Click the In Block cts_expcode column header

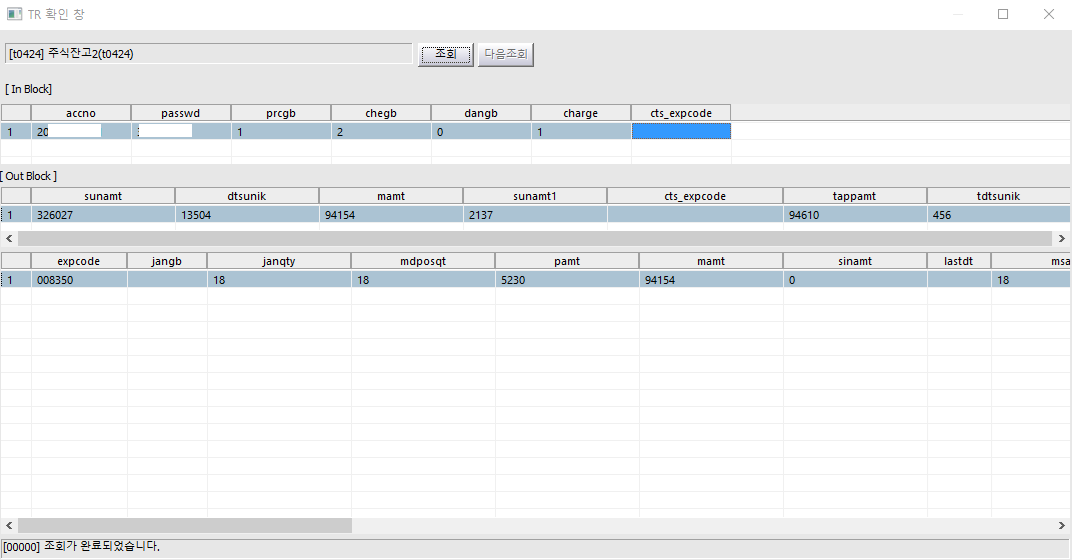[x=681, y=113]
